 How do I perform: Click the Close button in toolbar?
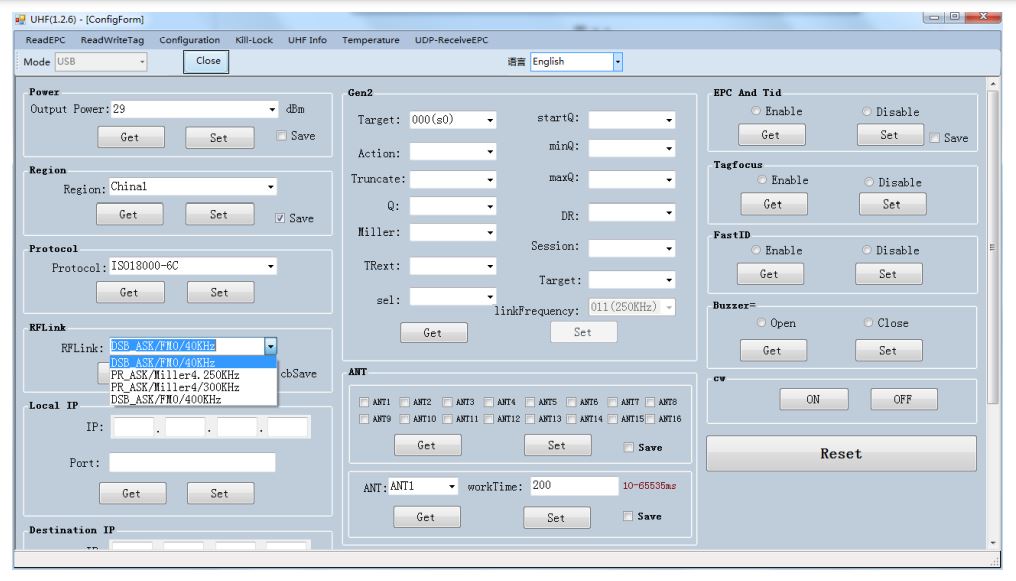(x=208, y=61)
